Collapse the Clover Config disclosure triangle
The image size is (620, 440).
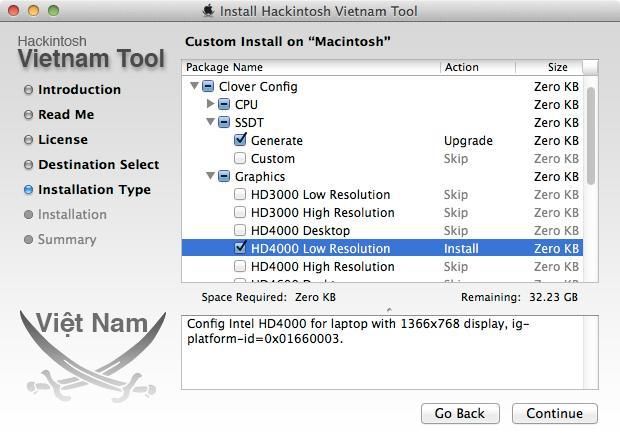tap(194, 86)
